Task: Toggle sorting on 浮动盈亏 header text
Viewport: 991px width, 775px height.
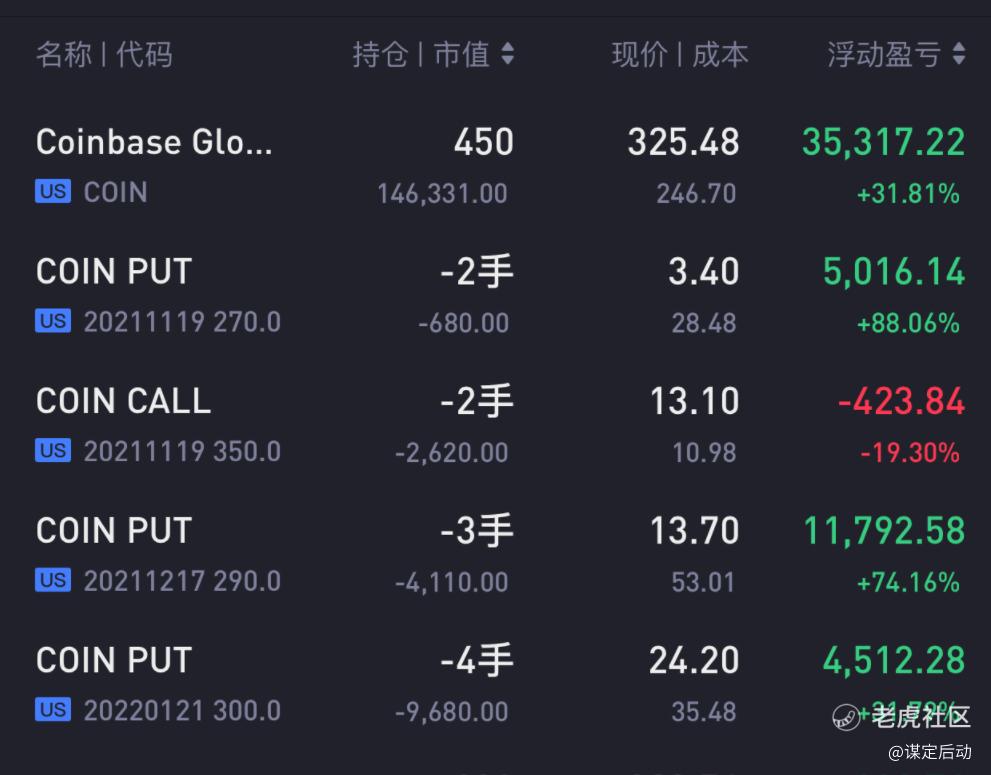Action: point(884,54)
